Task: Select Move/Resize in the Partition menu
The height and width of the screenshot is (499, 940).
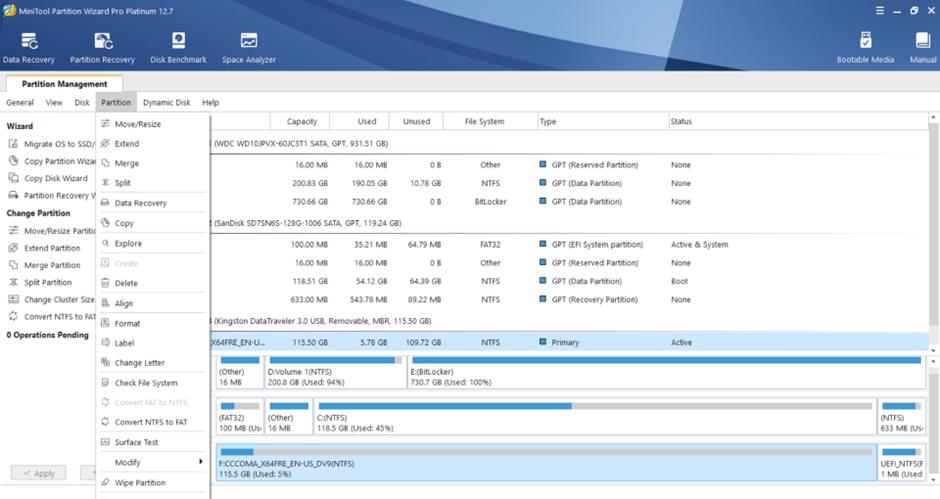Action: point(137,124)
